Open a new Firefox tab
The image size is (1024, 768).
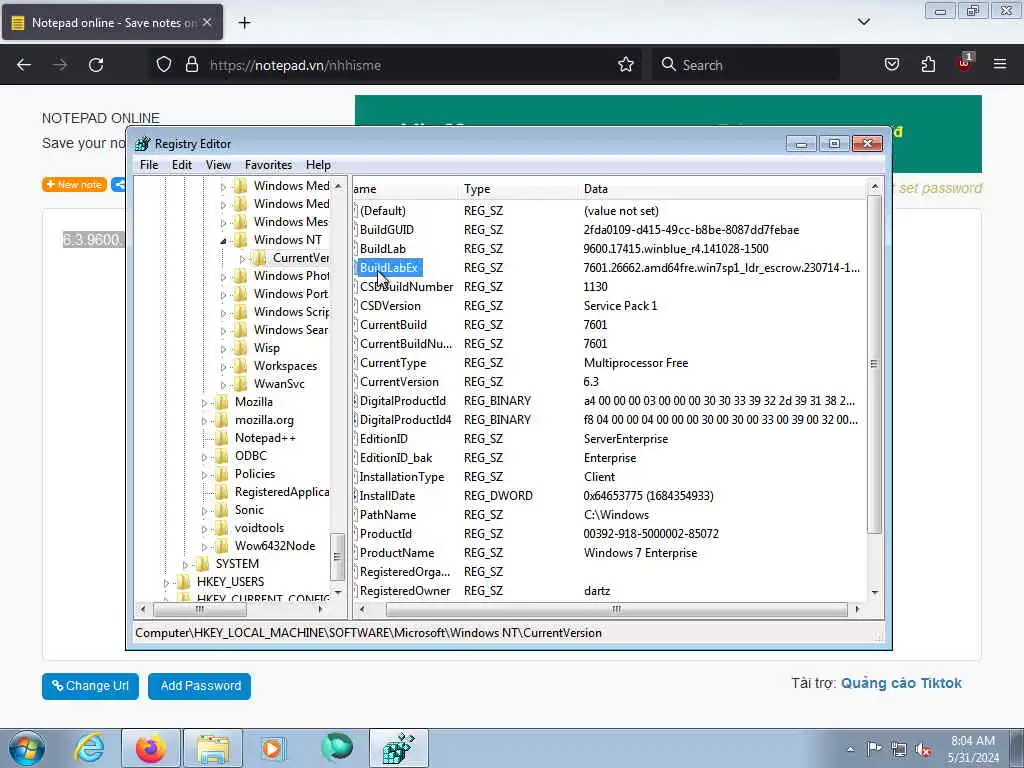point(244,23)
